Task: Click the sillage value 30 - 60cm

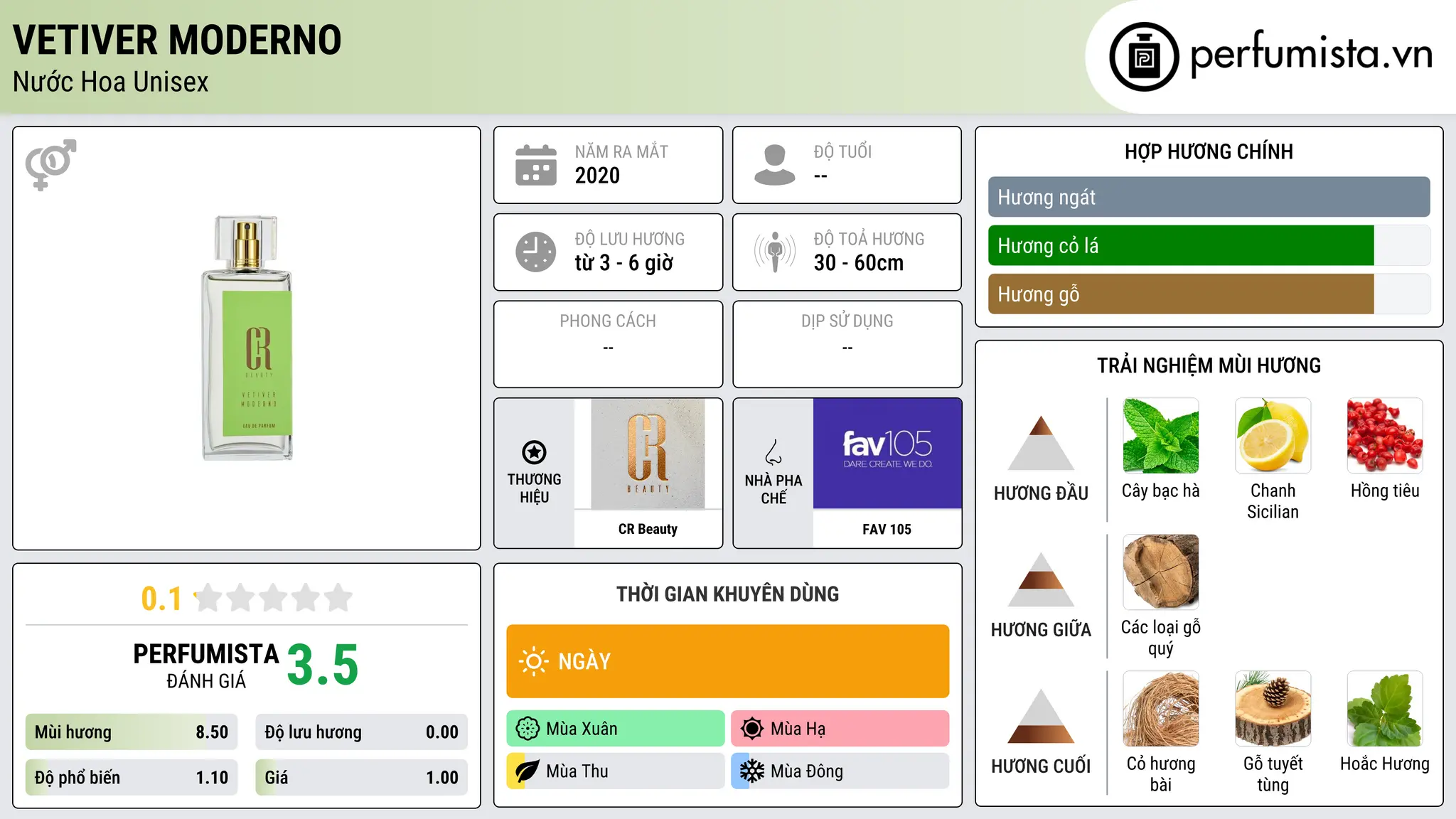Action: coord(859,263)
